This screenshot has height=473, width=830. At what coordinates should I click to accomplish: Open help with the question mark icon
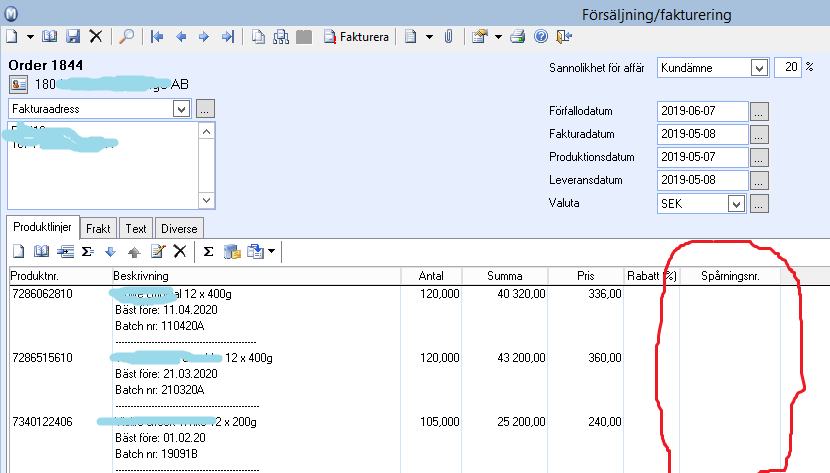[541, 36]
